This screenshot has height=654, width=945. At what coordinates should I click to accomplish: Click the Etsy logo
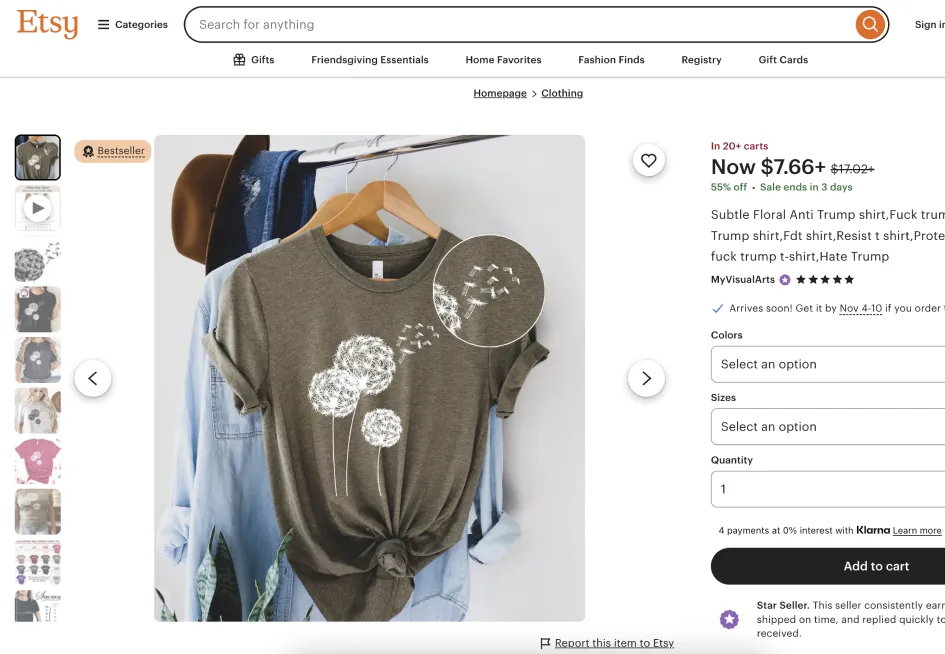click(47, 24)
